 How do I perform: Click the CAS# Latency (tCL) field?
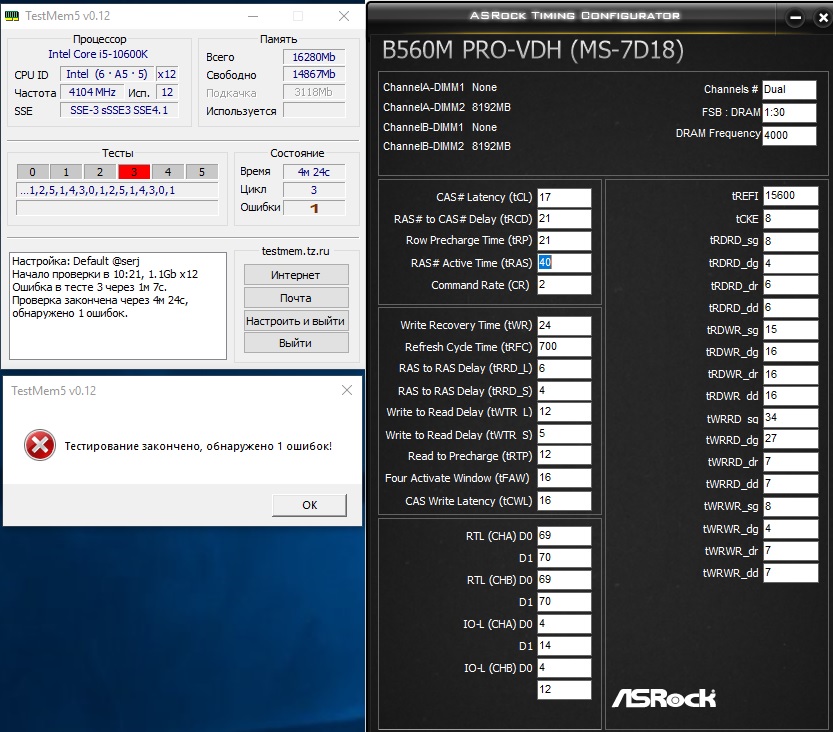[x=564, y=198]
